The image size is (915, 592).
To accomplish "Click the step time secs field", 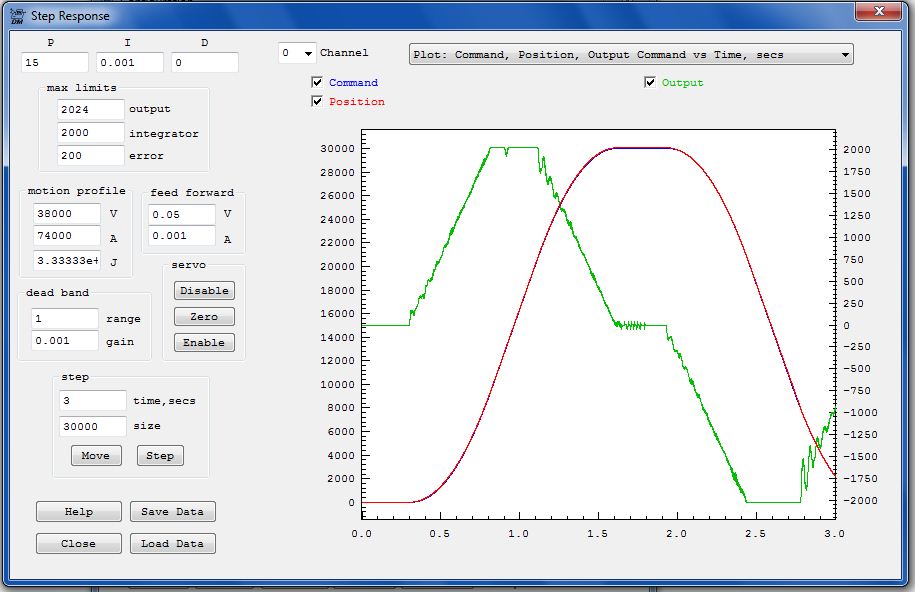I will pyautogui.click(x=93, y=401).
